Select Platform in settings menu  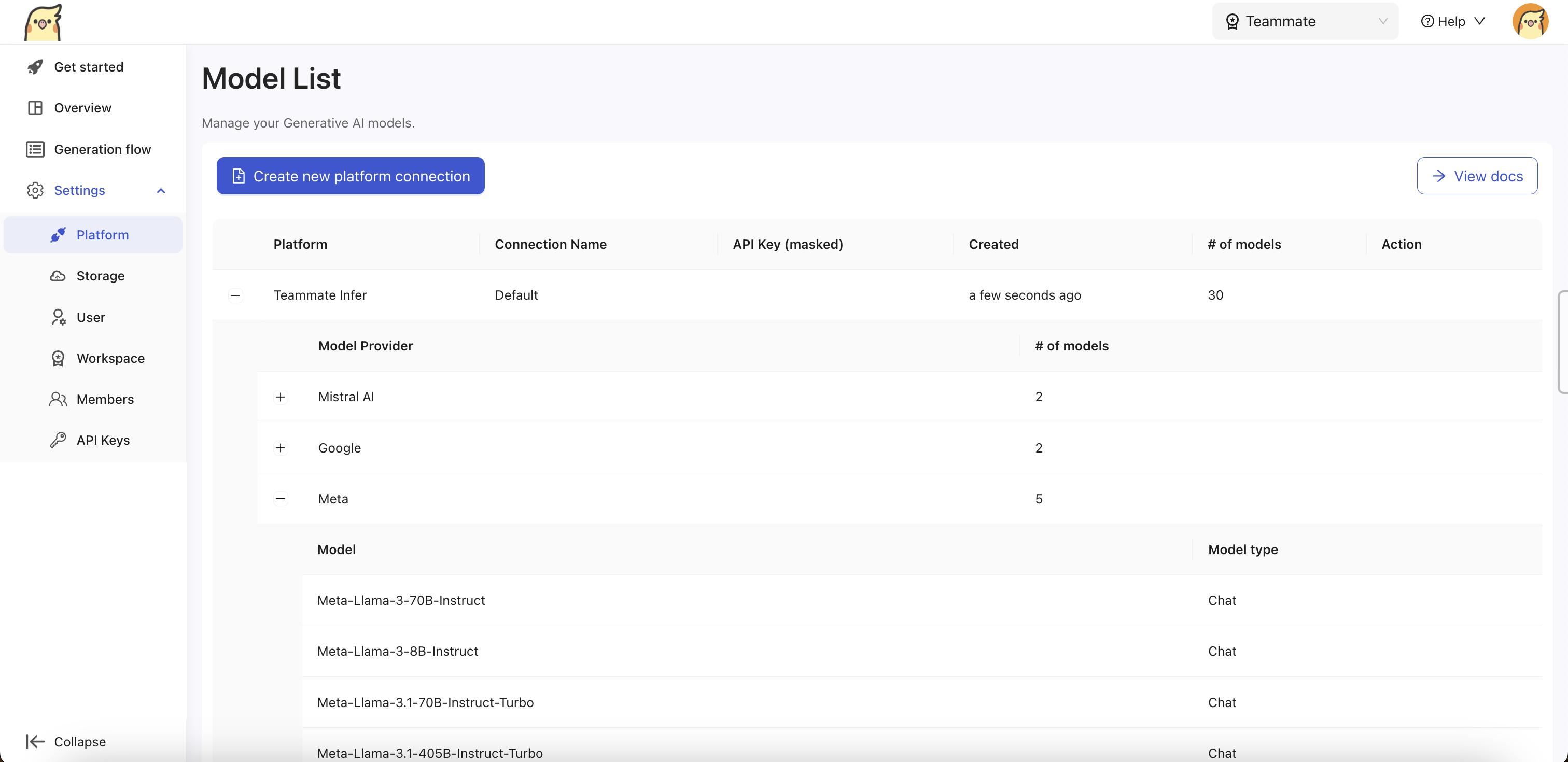click(x=93, y=235)
